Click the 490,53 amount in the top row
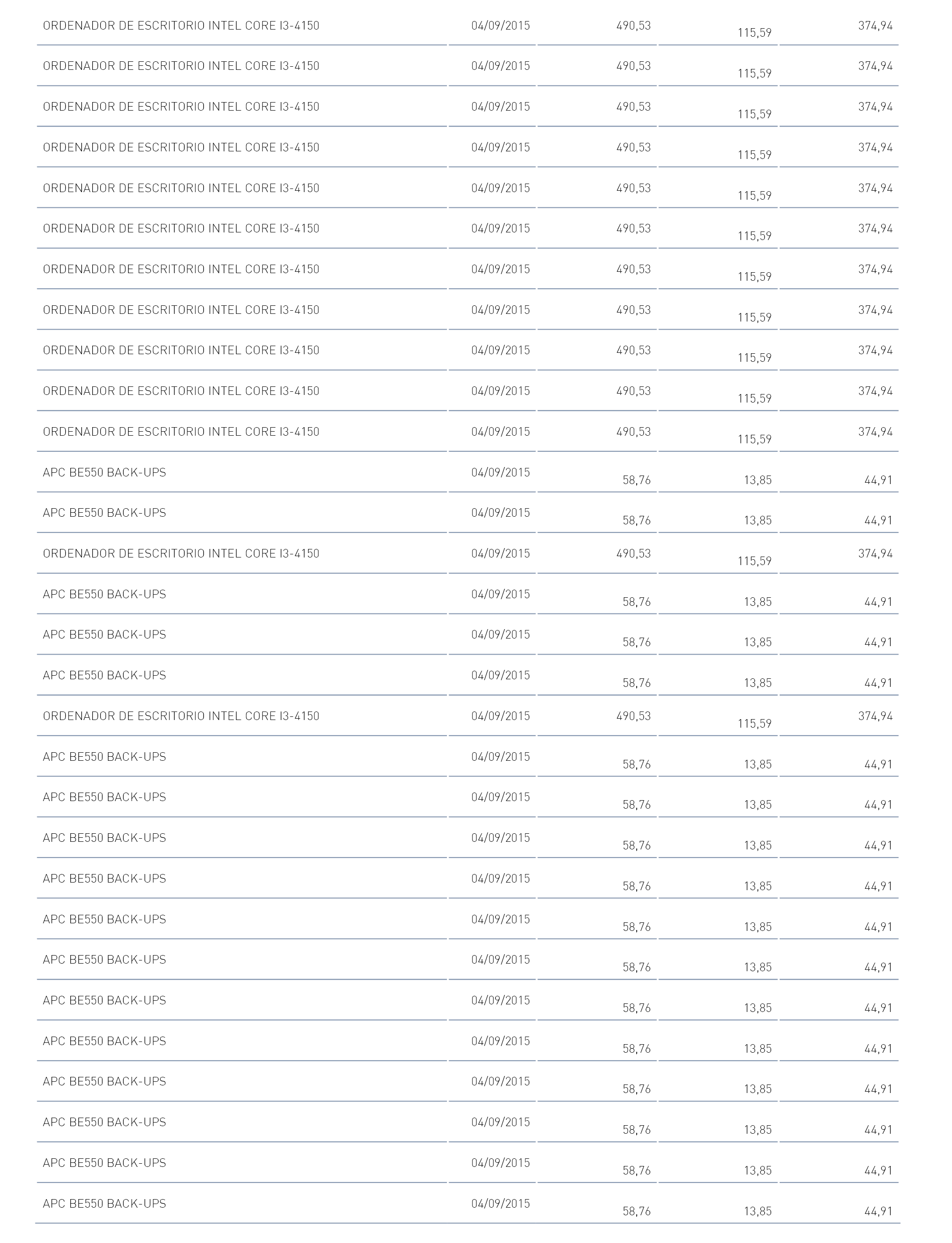Viewport: 952px width, 1243px height. 634,26
